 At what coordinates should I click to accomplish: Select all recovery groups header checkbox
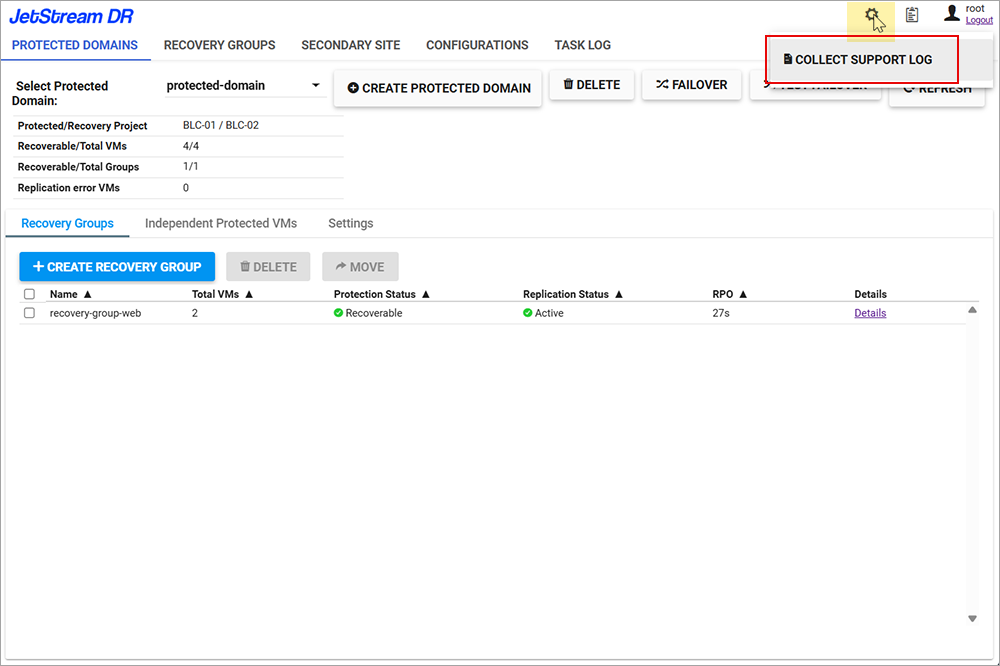(x=29, y=294)
